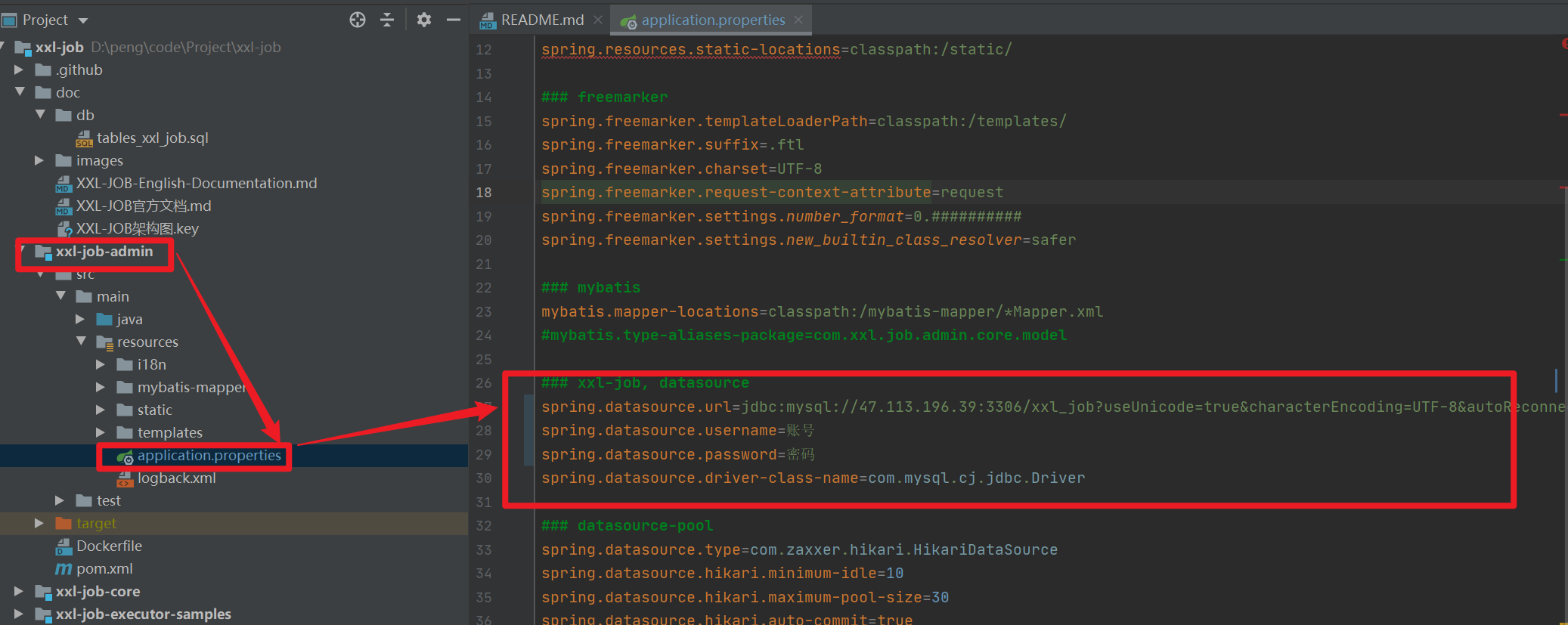Image resolution: width=1568 pixels, height=625 pixels.
Task: Hide the Project tool window
Action: (x=454, y=20)
